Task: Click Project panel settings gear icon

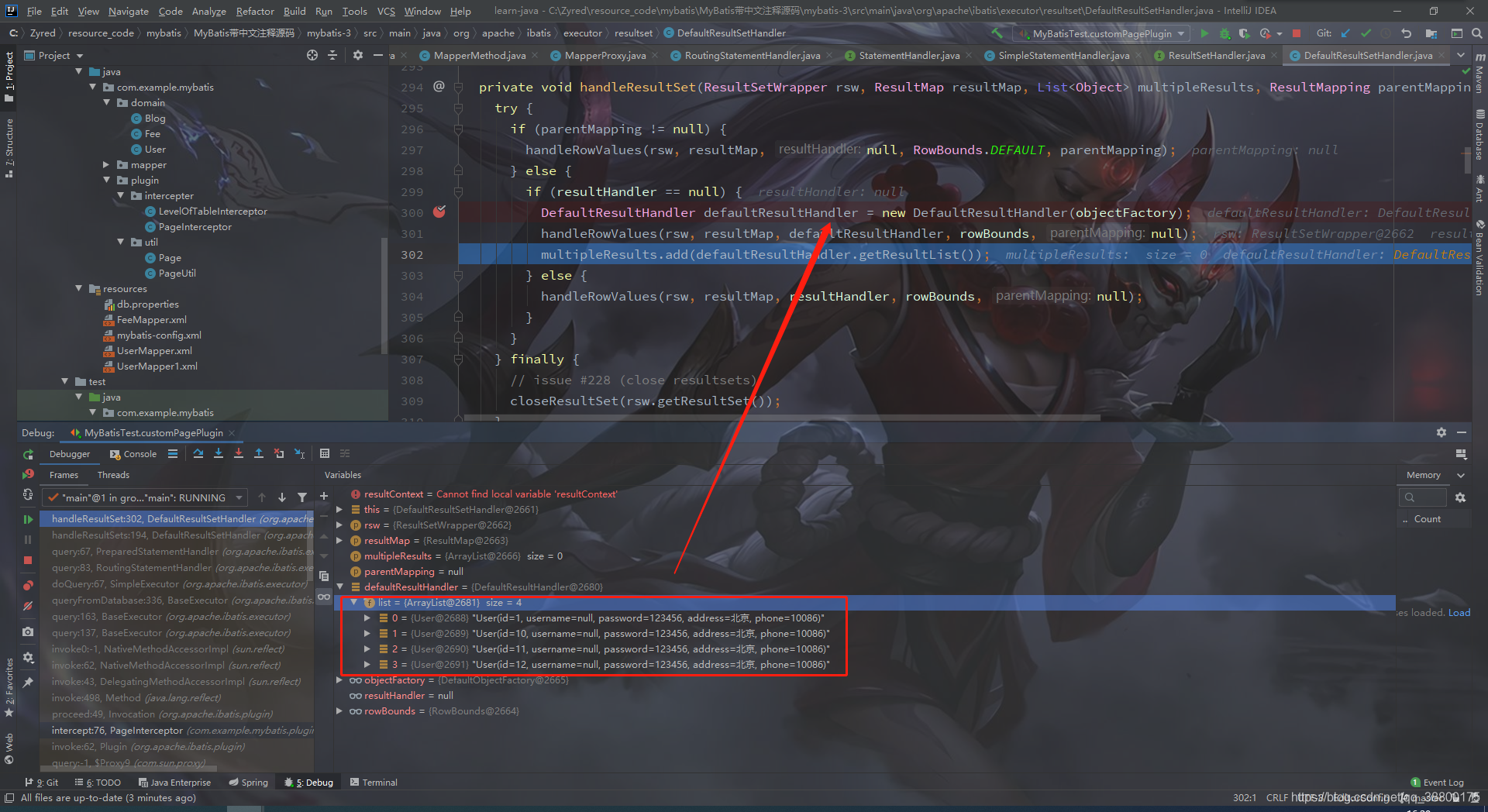Action: click(x=357, y=55)
